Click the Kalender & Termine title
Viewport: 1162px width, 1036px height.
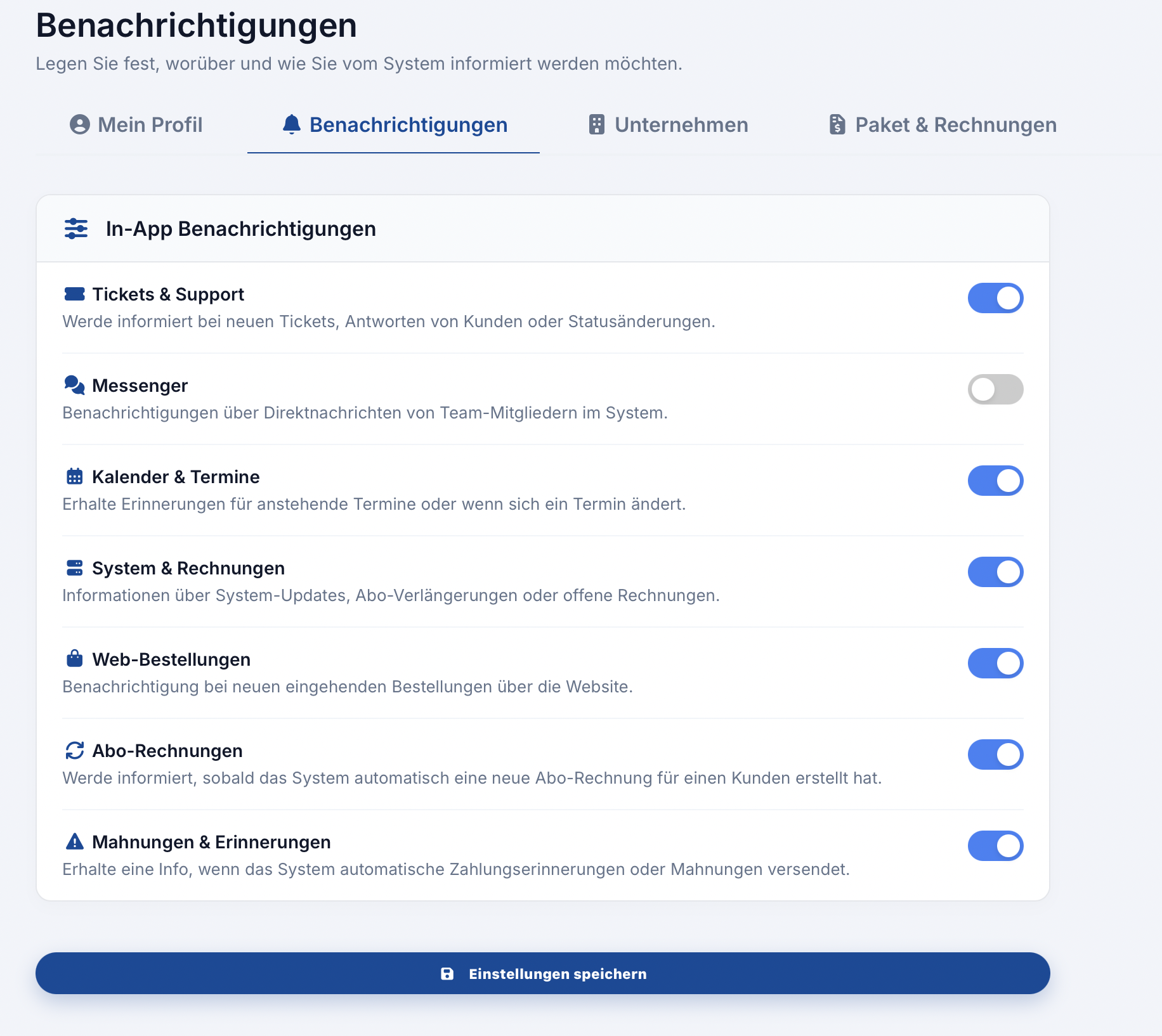click(x=176, y=477)
